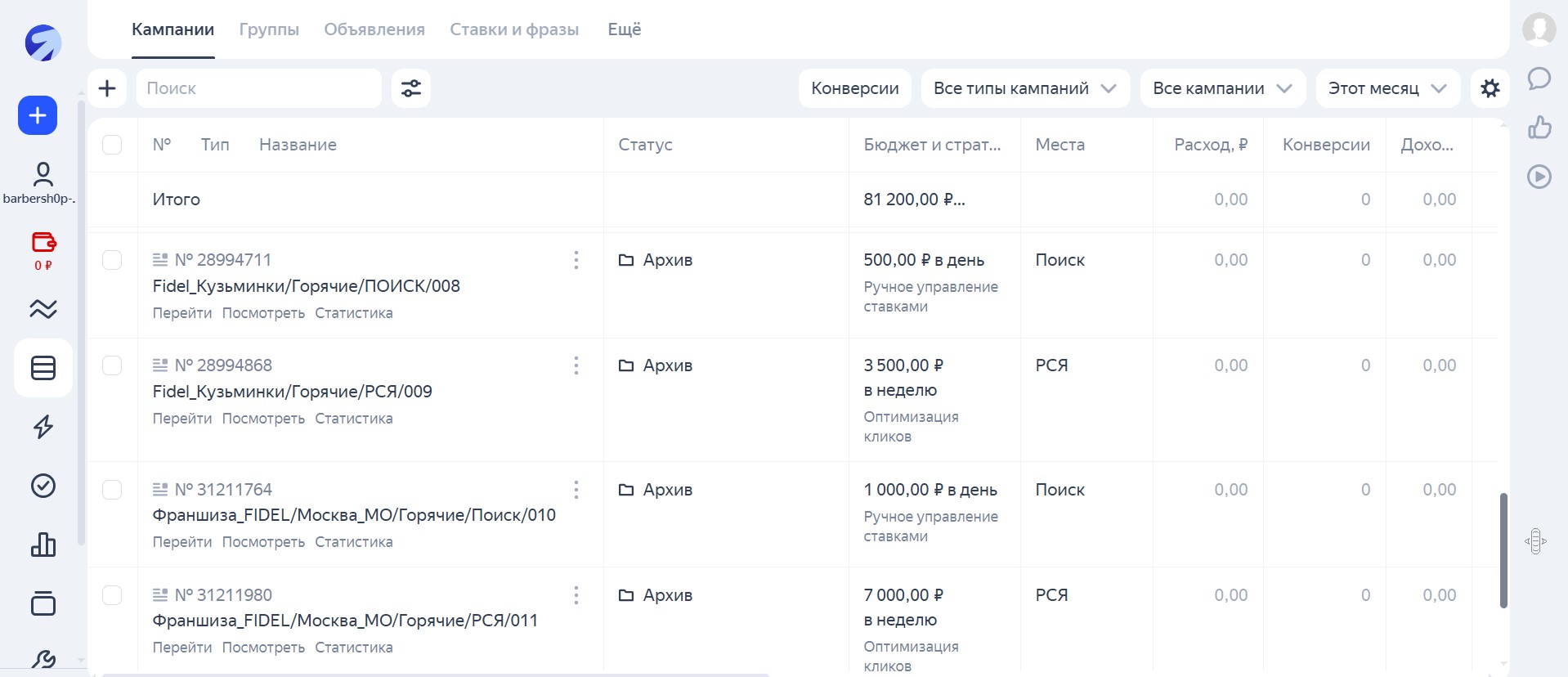Viewport: 1568px width, 677px height.
Task: Click 1 000,00 ₽ в день budget cell
Action: point(930,490)
